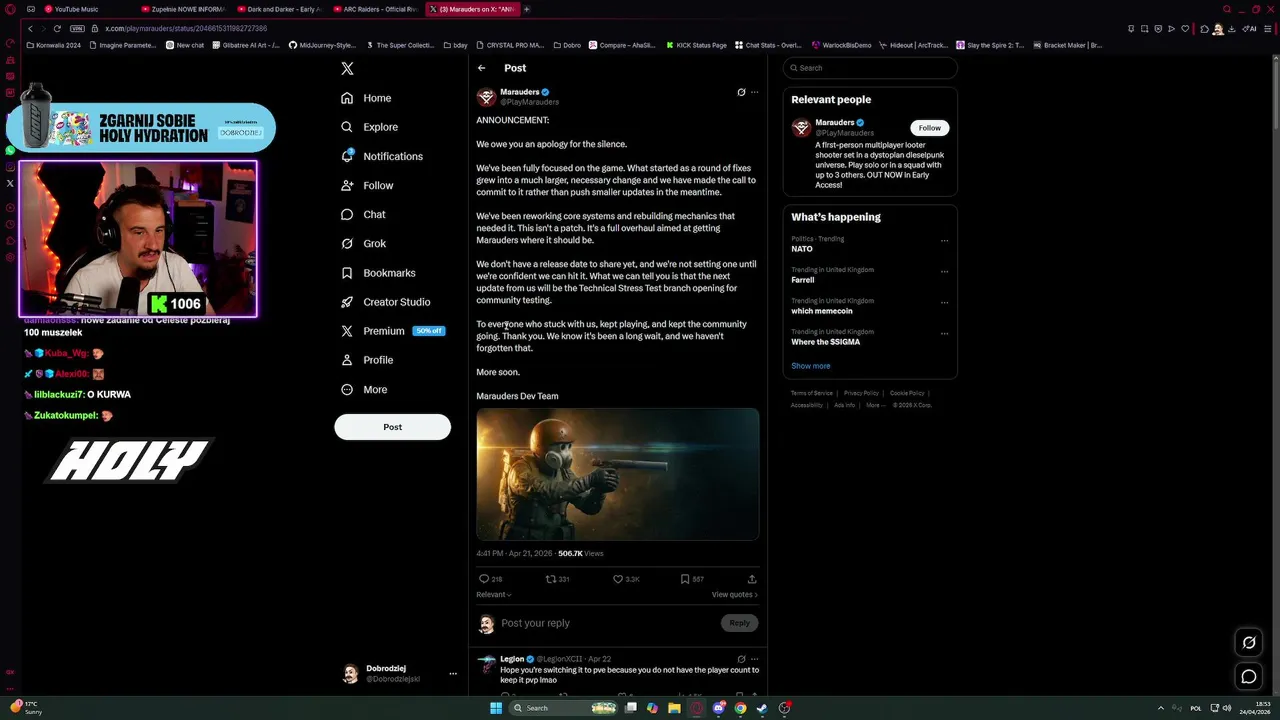
Task: Click the Grok icon on the Marauders post
Action: tap(741, 92)
